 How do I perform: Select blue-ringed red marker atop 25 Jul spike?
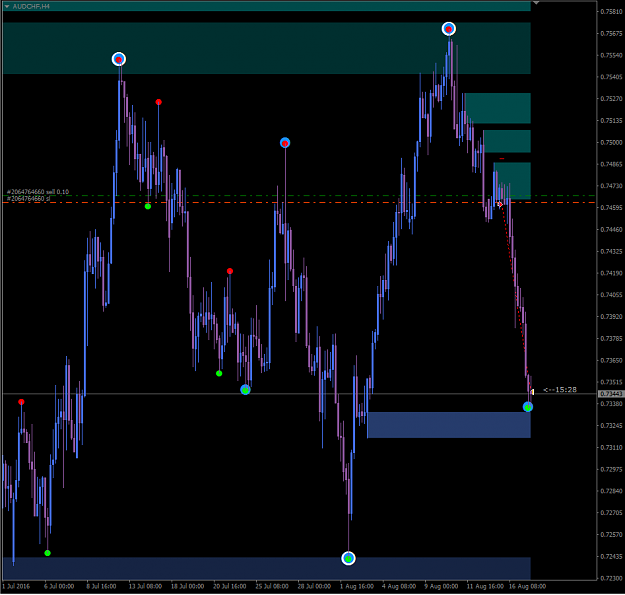(x=285, y=143)
